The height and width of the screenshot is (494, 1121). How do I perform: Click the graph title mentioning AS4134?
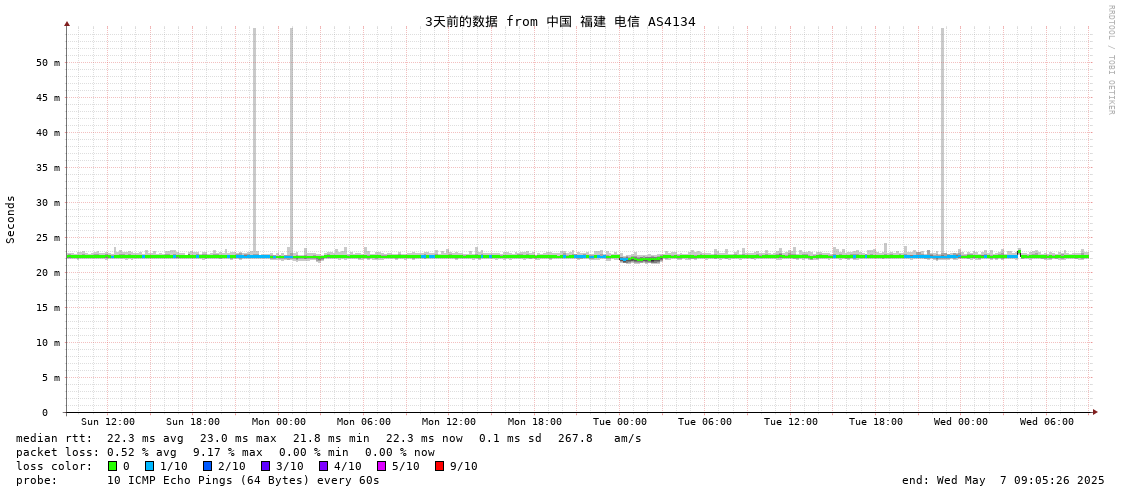pos(560,21)
